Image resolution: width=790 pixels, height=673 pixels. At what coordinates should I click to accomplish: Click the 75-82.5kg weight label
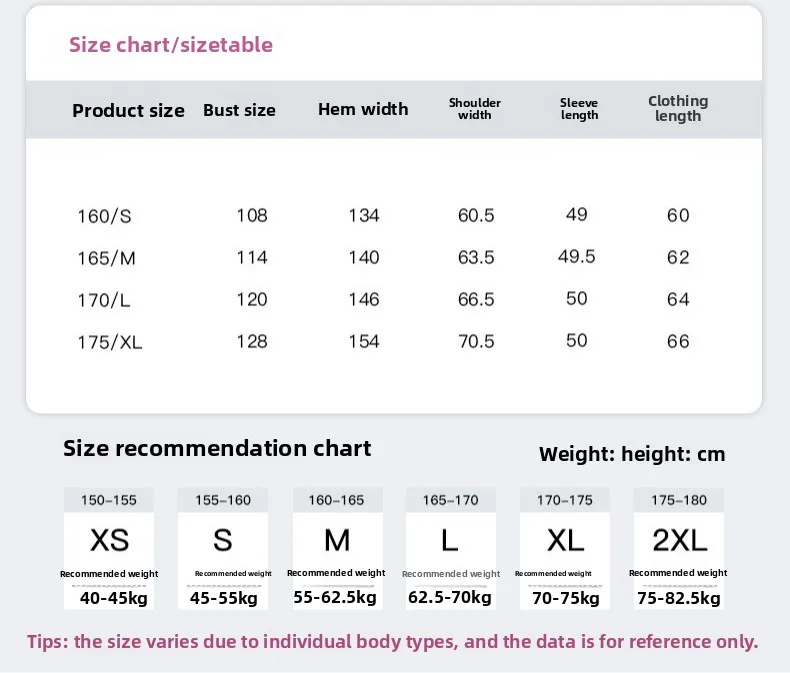pyautogui.click(x=679, y=598)
